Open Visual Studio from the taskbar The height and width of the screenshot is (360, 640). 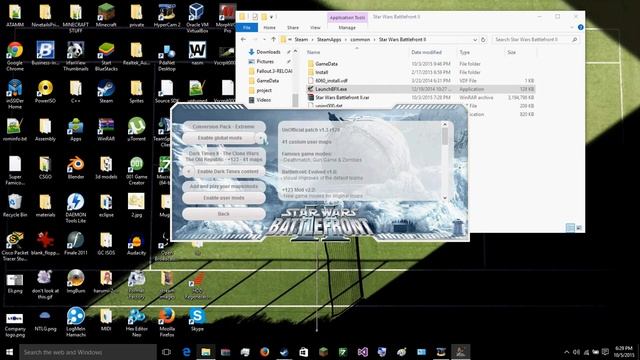[362, 352]
